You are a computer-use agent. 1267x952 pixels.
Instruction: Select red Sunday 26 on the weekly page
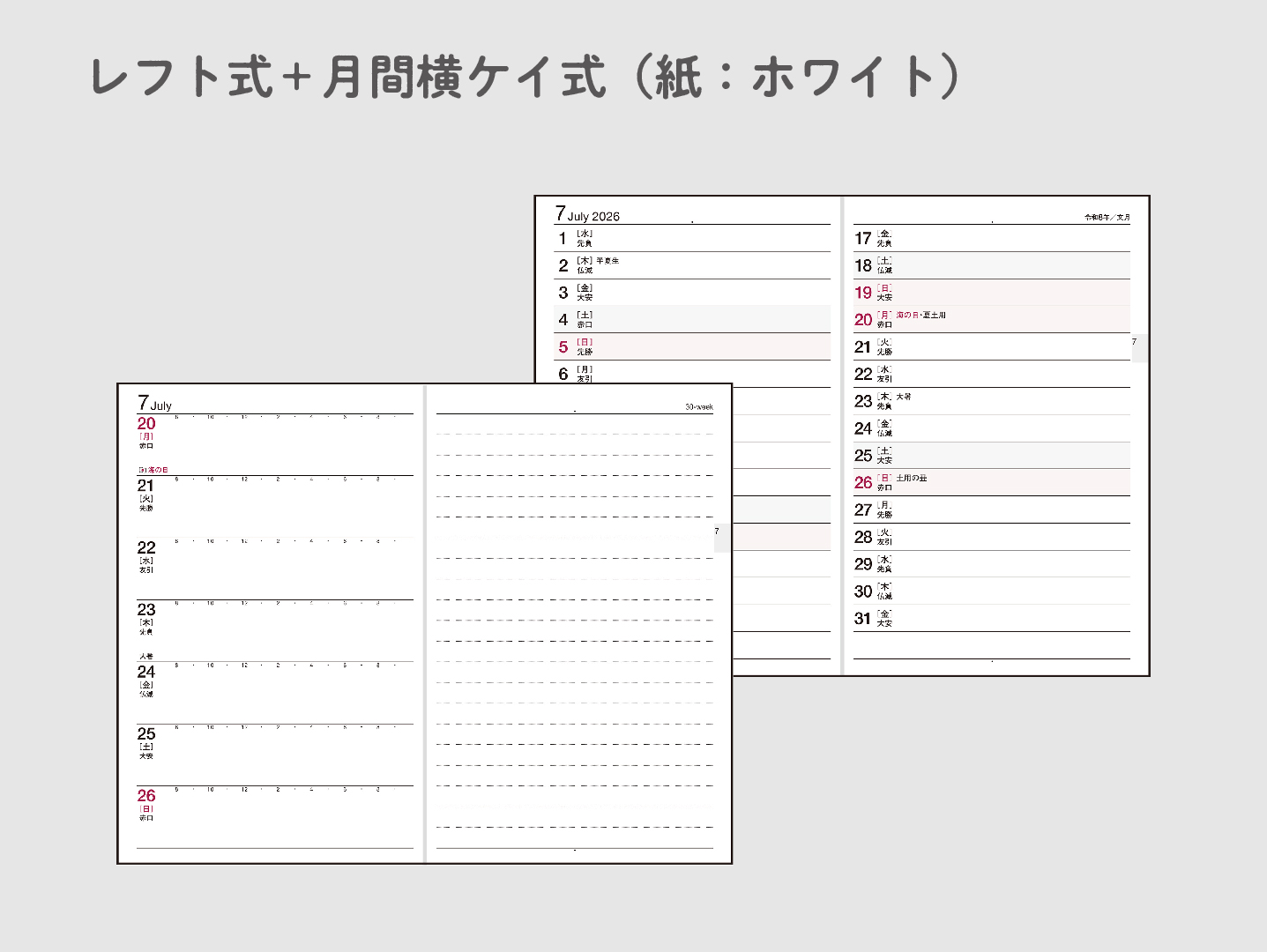coord(146,796)
